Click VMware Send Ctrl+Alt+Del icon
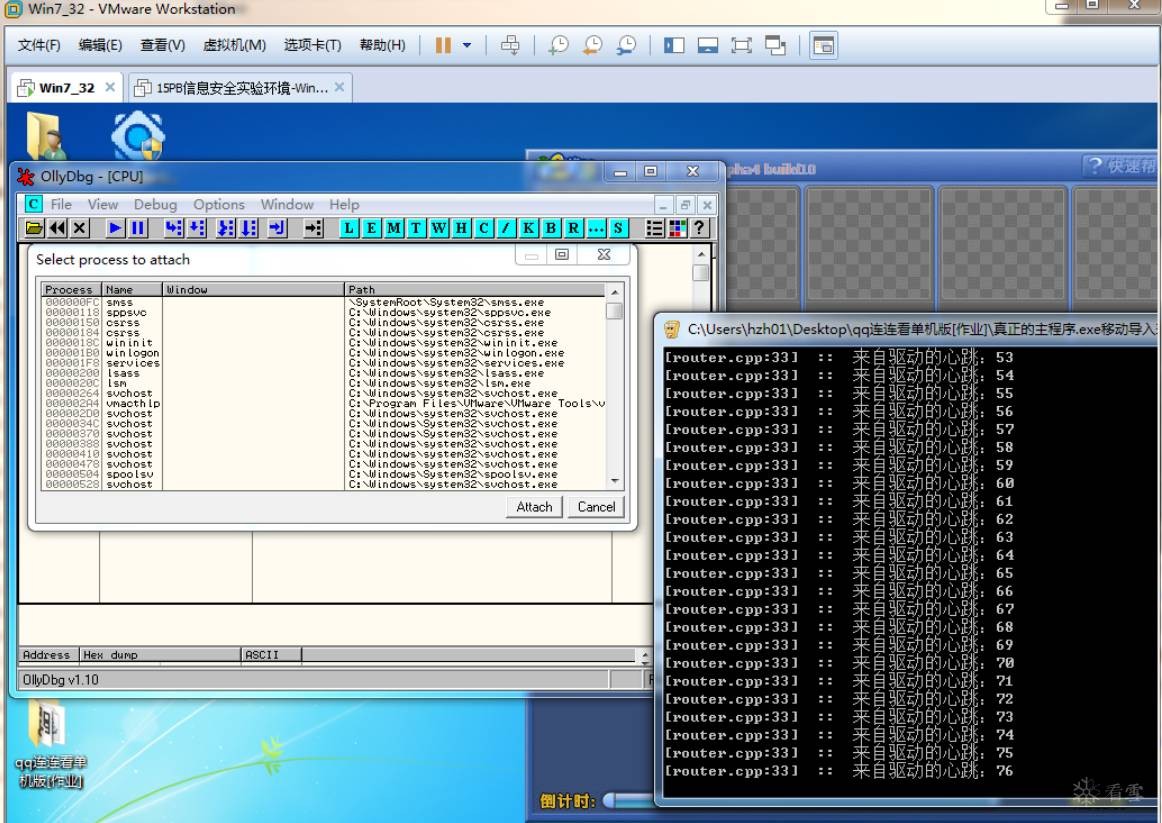The height and width of the screenshot is (823, 1162). pos(510,45)
